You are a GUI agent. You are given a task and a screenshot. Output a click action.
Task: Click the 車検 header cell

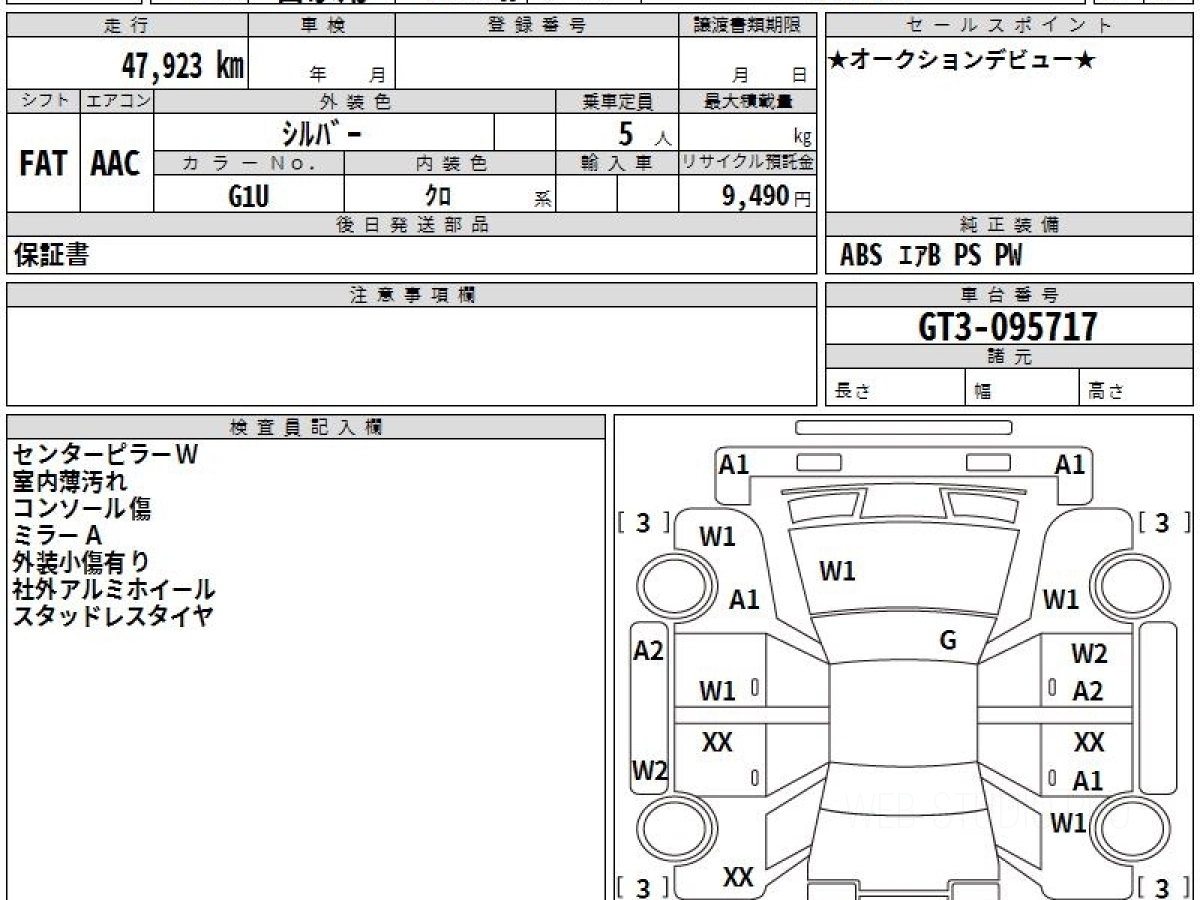[x=322, y=26]
